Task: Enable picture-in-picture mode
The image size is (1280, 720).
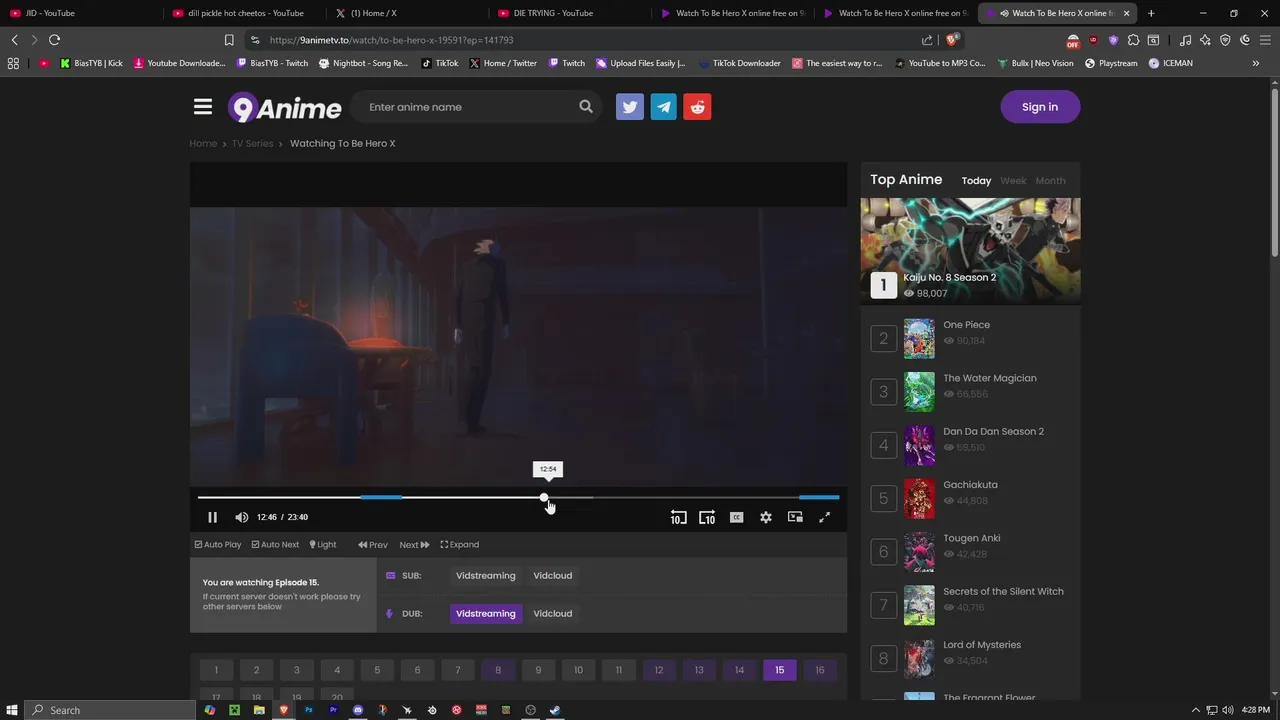Action: pos(795,517)
